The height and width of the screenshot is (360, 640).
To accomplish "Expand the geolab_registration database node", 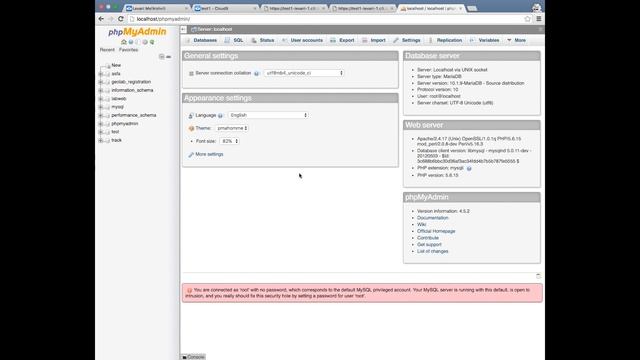I will coord(101,82).
